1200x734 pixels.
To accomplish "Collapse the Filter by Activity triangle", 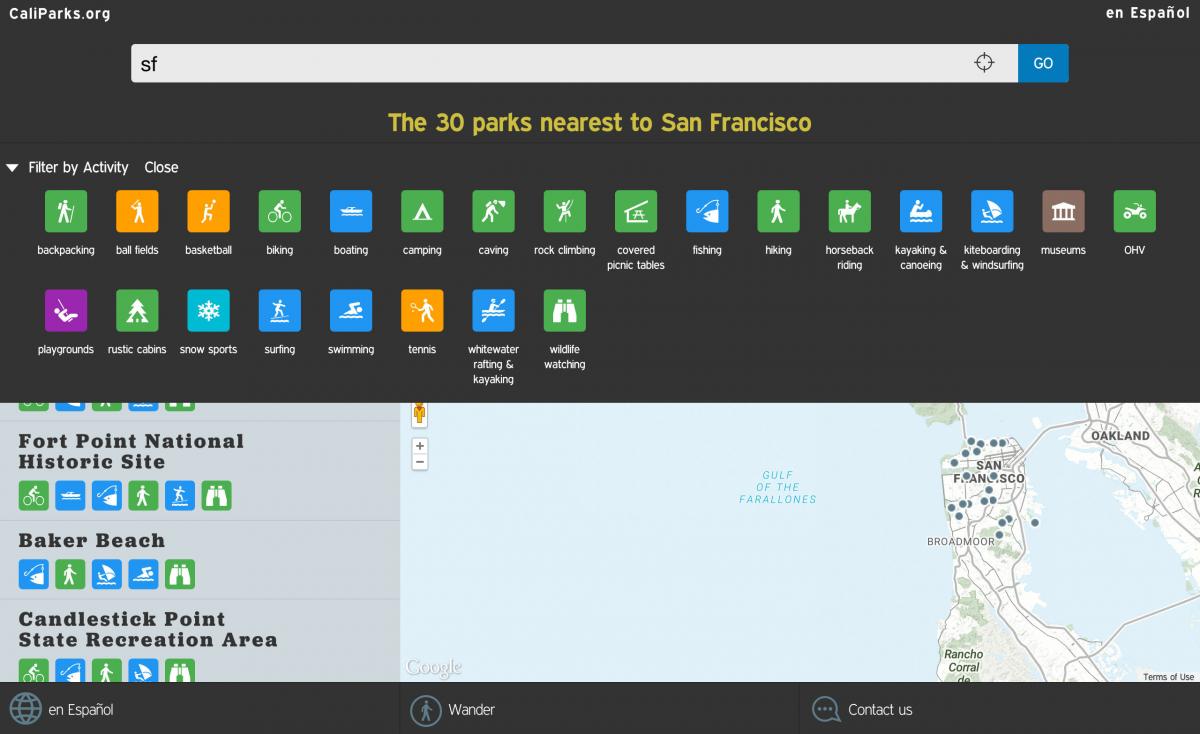I will point(12,168).
